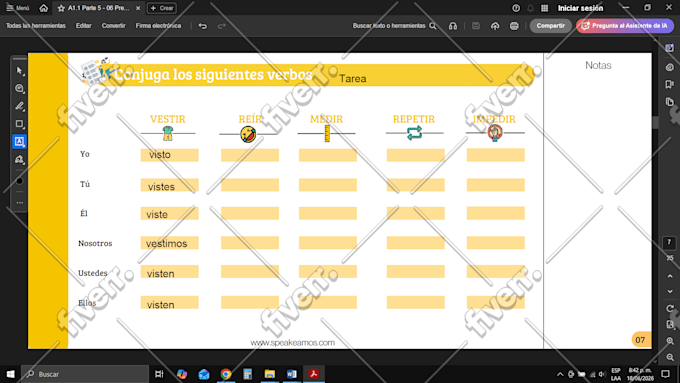Show more tools via three dots

click(x=20, y=203)
